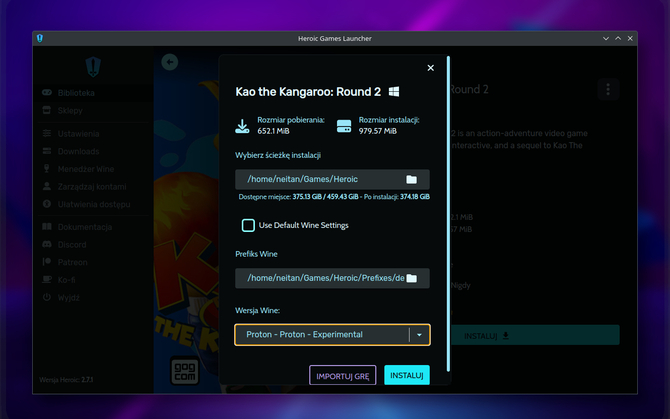The width and height of the screenshot is (670, 419).
Task: Click the Patreon icon in sidebar
Action: pos(47,263)
